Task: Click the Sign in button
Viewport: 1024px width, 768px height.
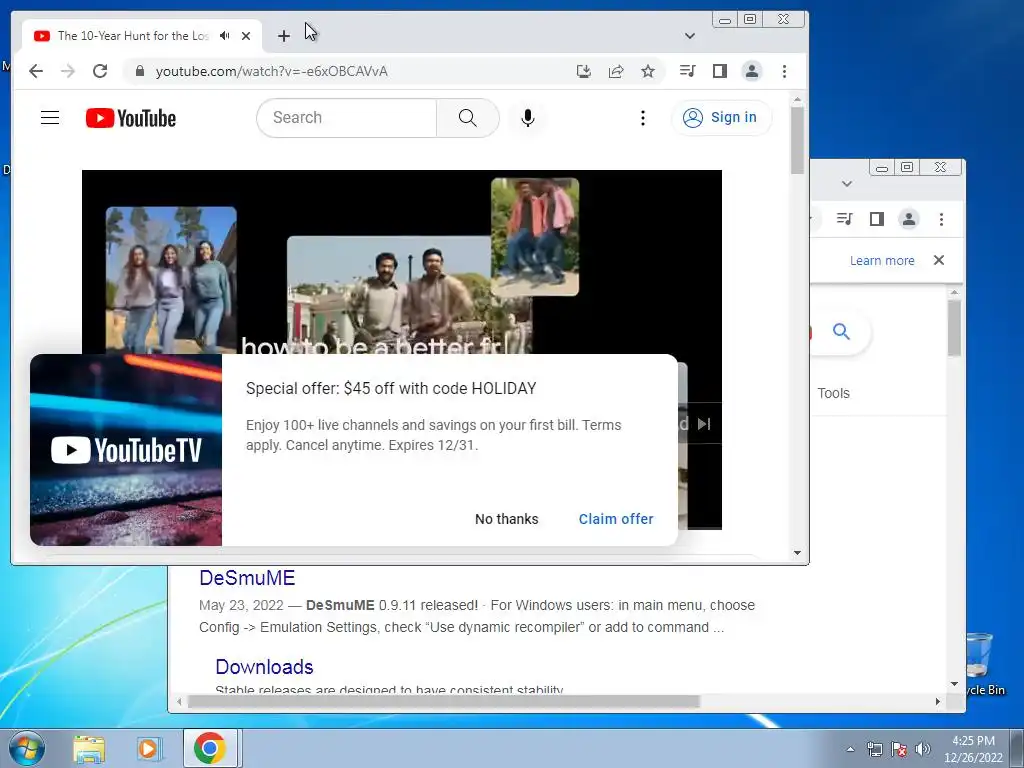Action: [720, 118]
